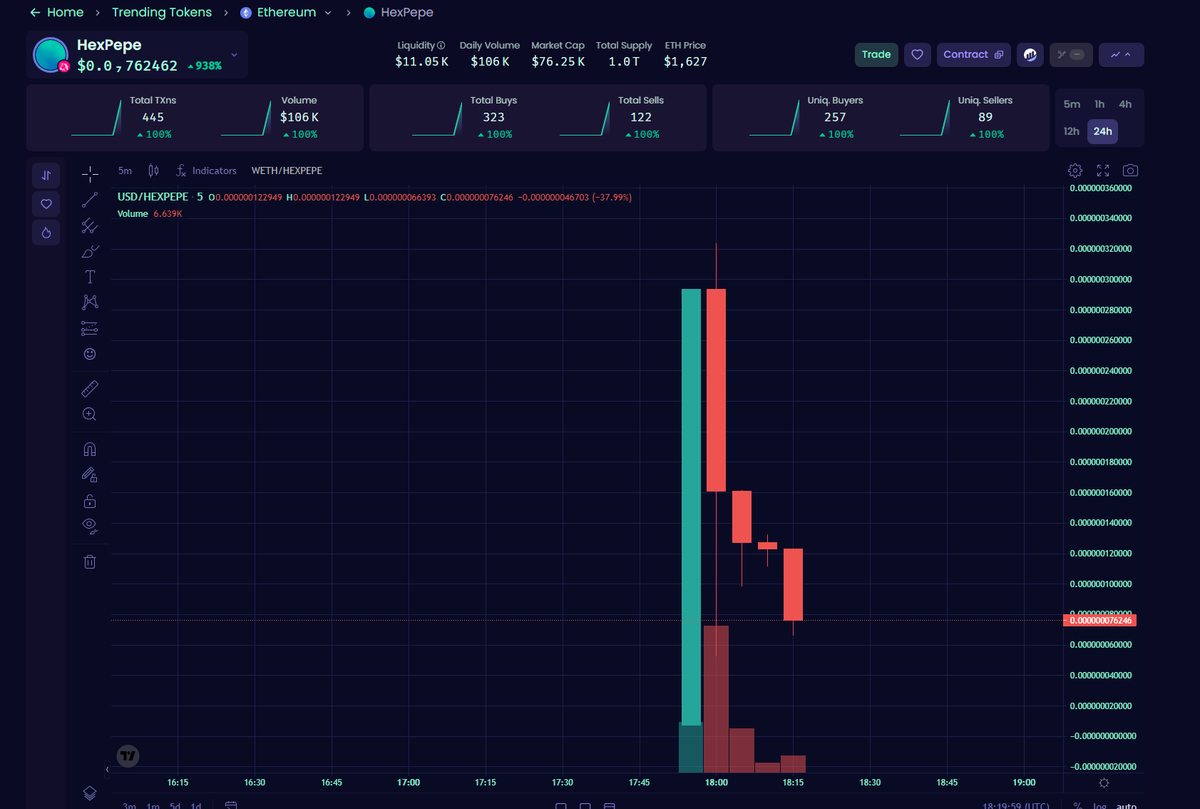
Task: Collapse the drawing toolbar arrow
Action: pyautogui.click(x=107, y=769)
